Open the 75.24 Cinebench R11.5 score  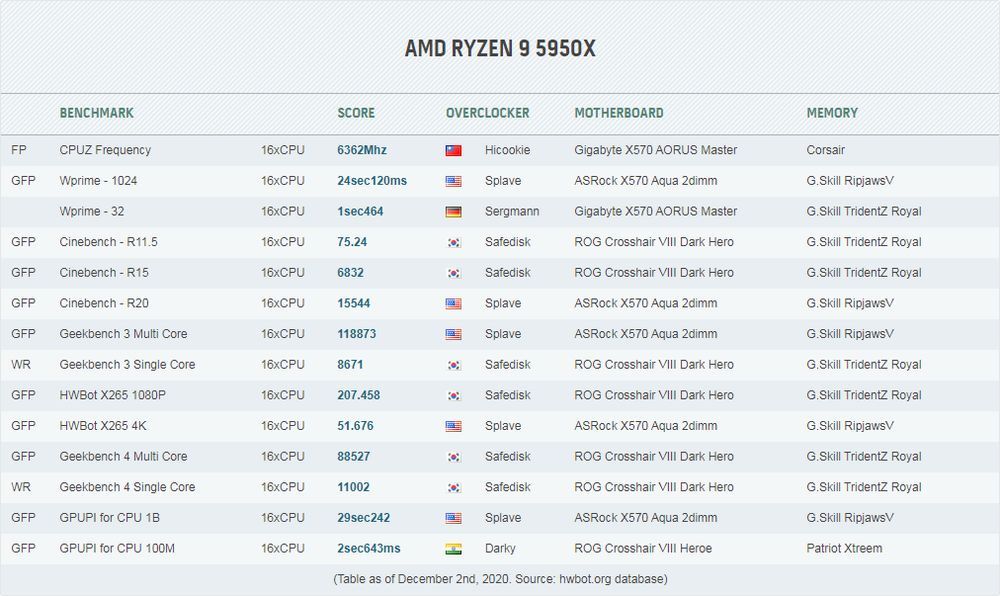point(352,242)
